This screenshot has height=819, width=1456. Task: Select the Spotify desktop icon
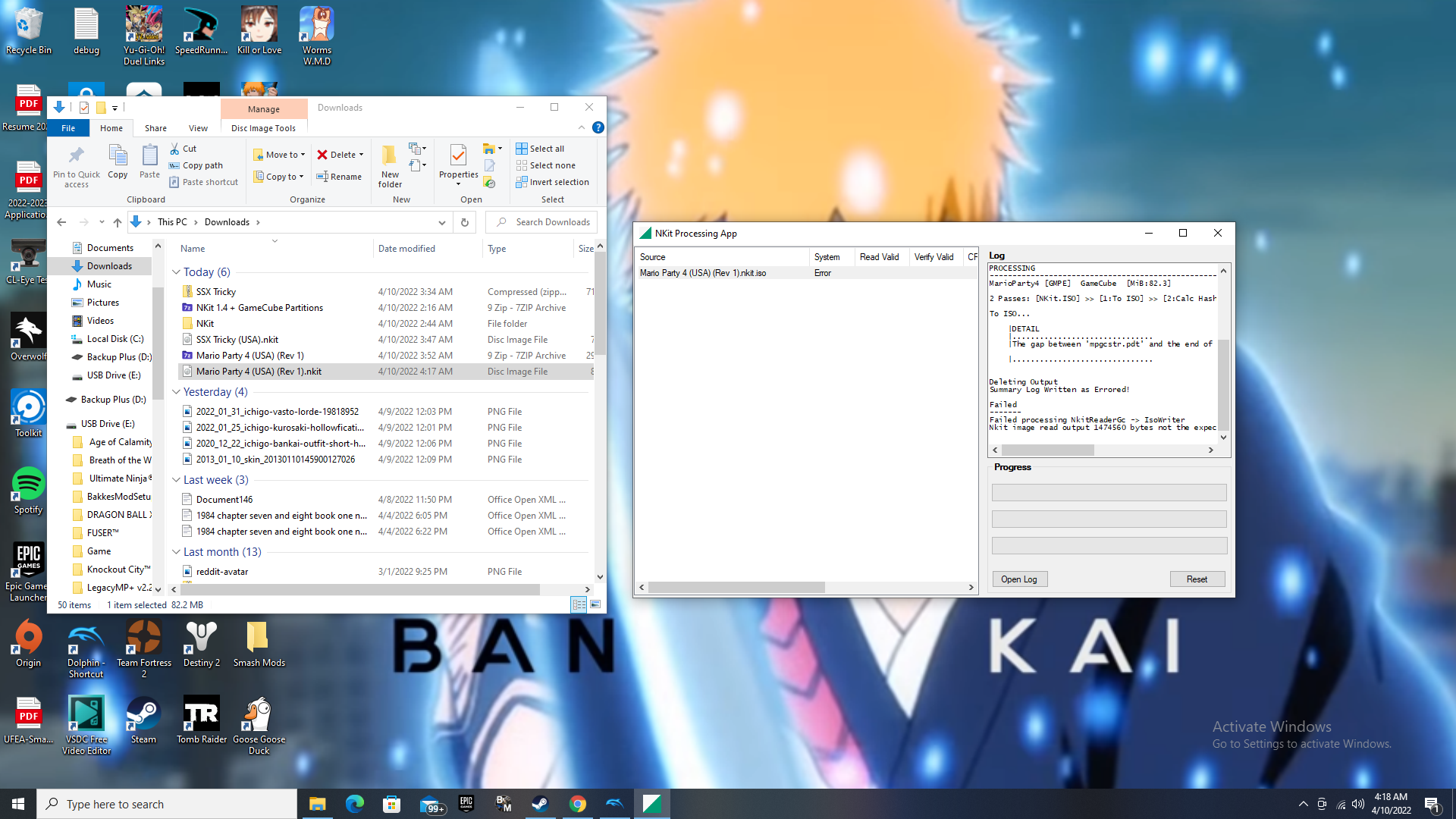(x=28, y=491)
